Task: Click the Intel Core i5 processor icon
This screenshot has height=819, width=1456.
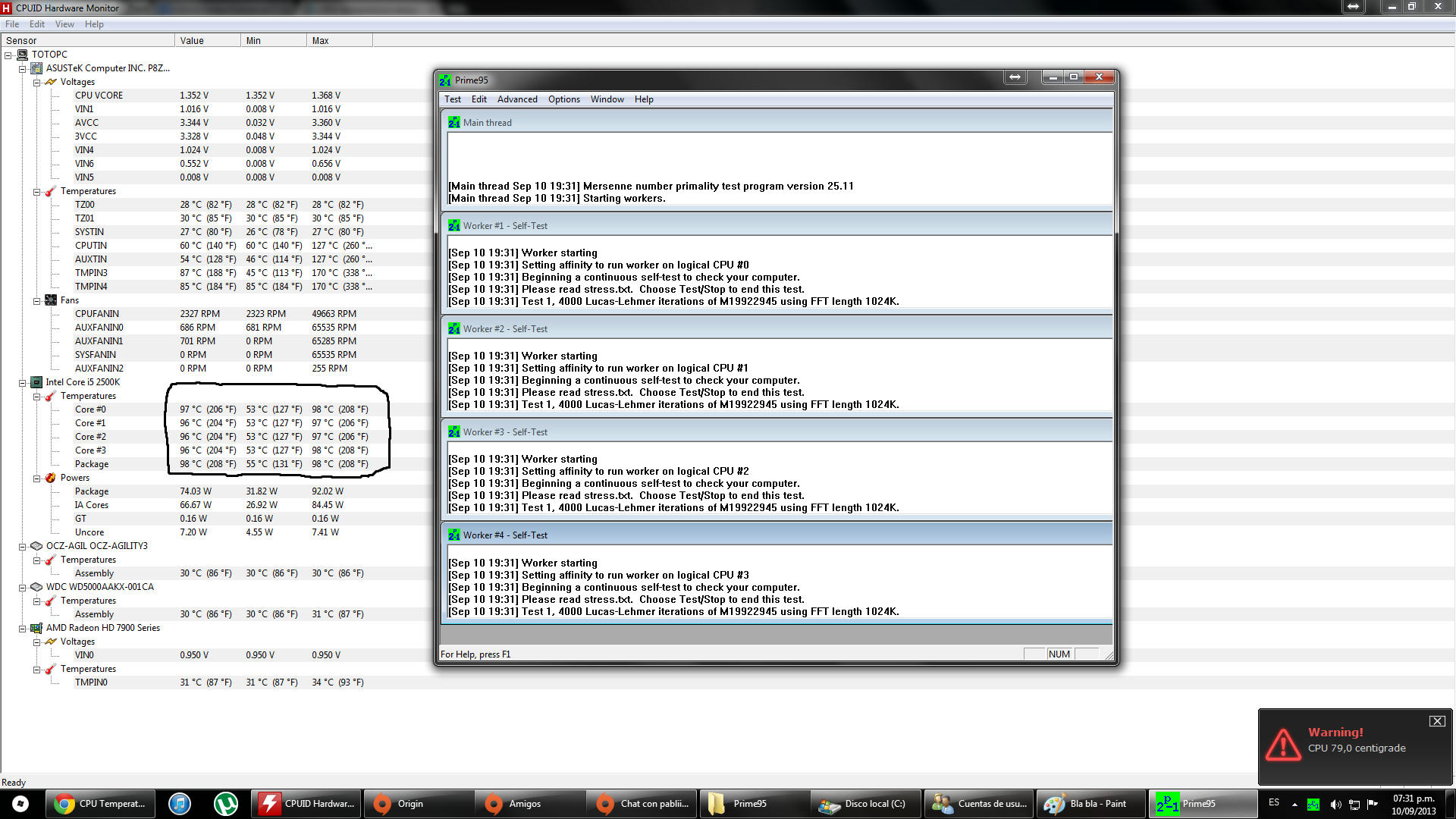Action: tap(36, 382)
